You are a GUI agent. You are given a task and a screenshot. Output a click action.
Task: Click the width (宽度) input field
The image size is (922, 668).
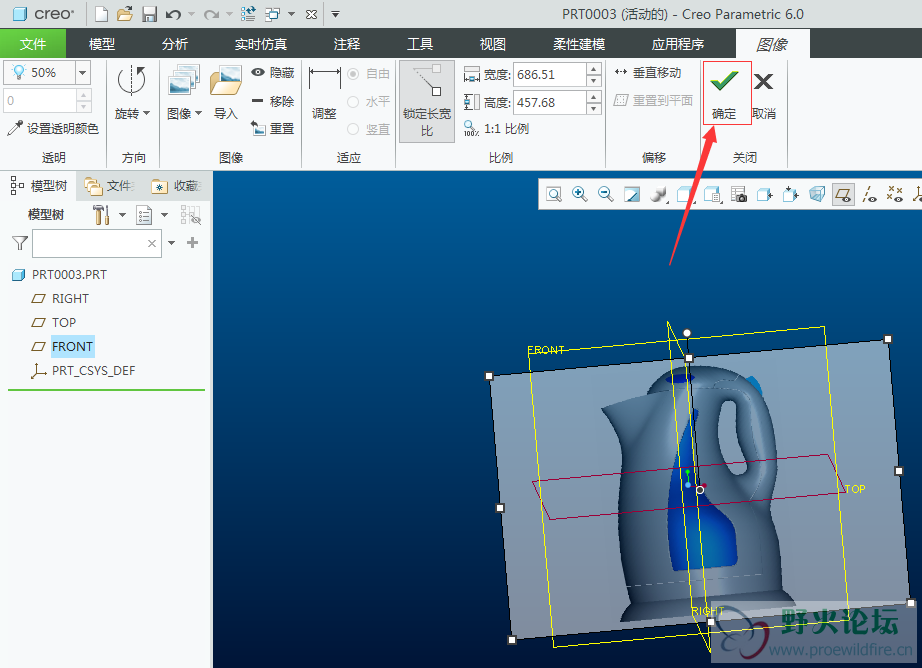(549, 75)
